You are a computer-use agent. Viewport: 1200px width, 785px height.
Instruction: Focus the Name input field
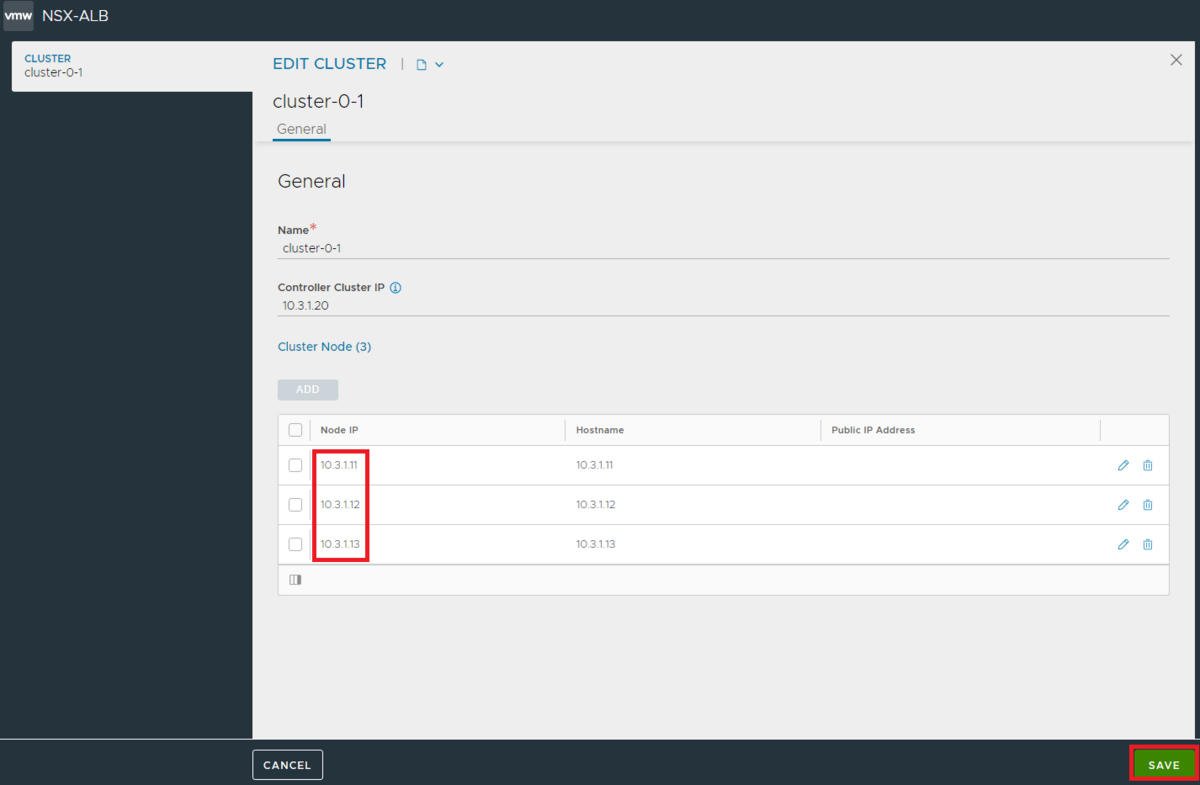pyautogui.click(x=723, y=248)
